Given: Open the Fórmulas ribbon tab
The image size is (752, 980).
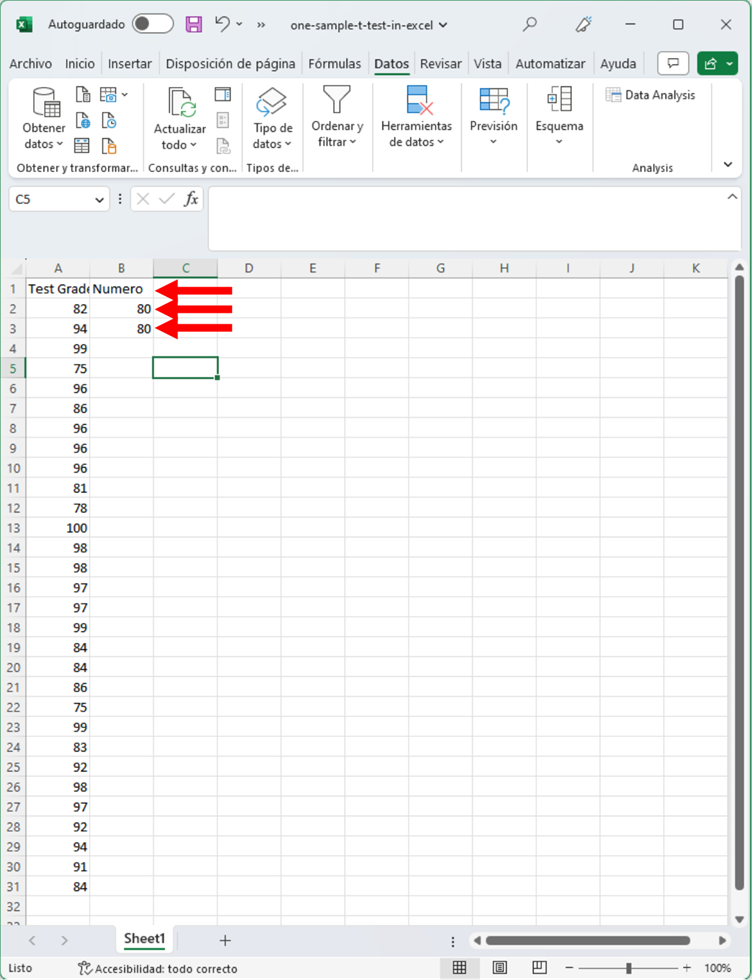Looking at the screenshot, I should coord(334,64).
